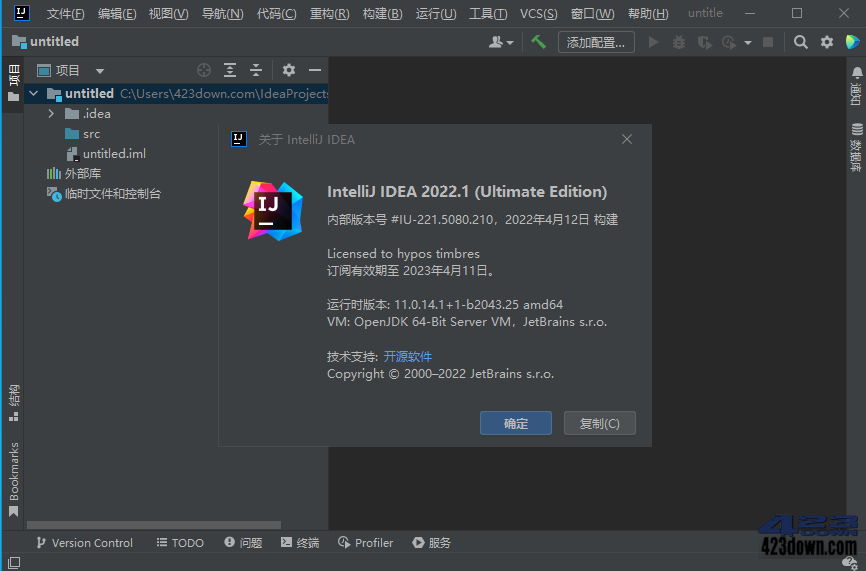This screenshot has height=571, width=866.
Task: Open the Edit menu (编辑)
Action: 117,13
